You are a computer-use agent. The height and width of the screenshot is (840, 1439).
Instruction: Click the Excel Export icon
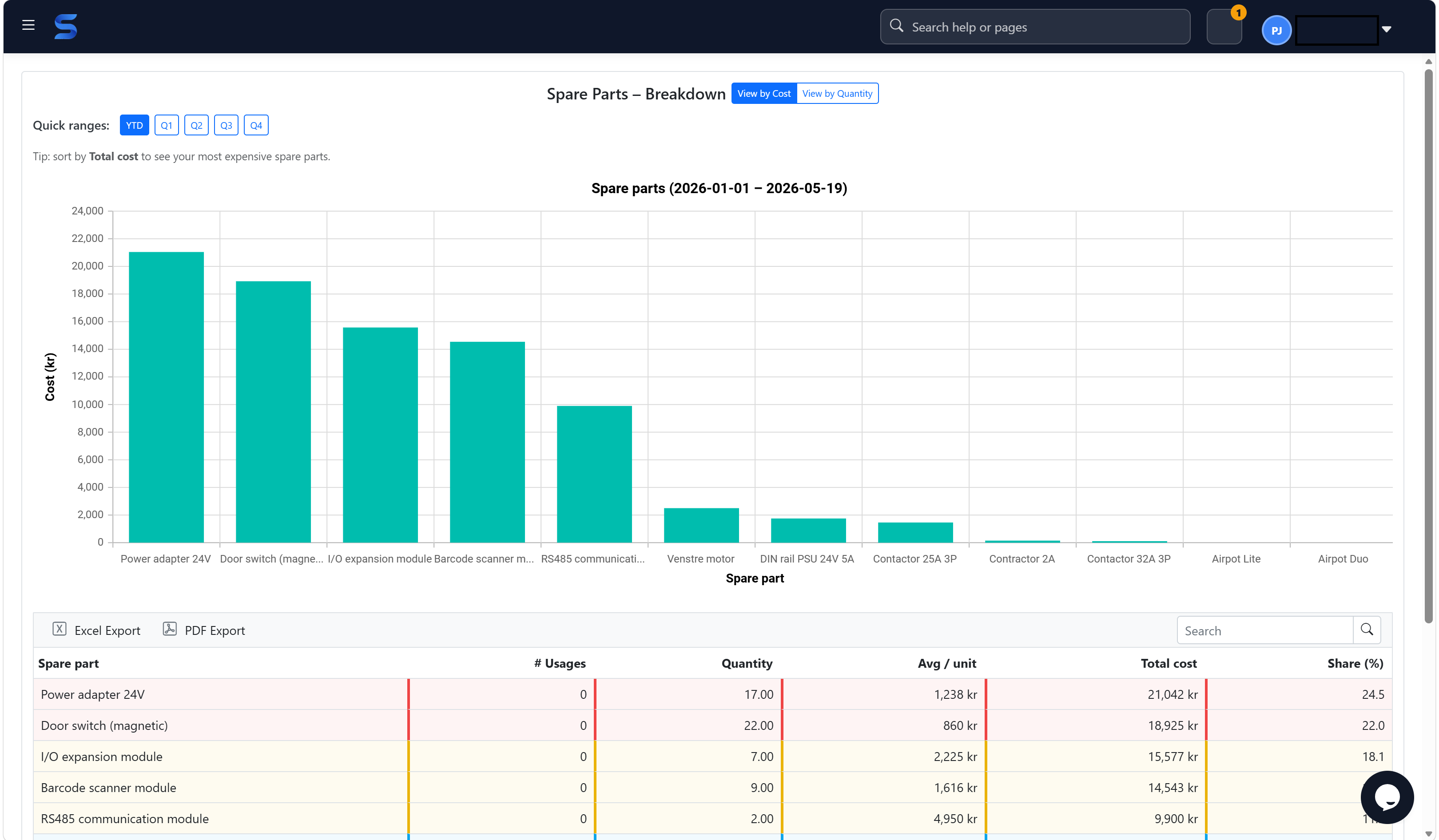point(60,629)
